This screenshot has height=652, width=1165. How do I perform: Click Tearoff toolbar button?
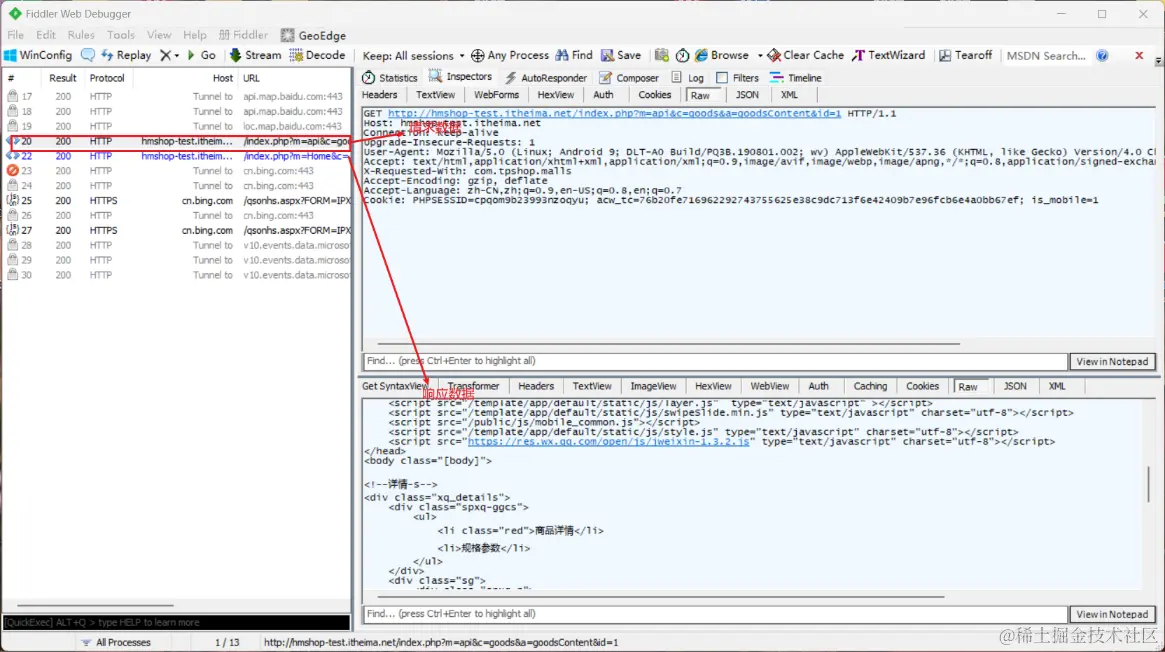[965, 55]
